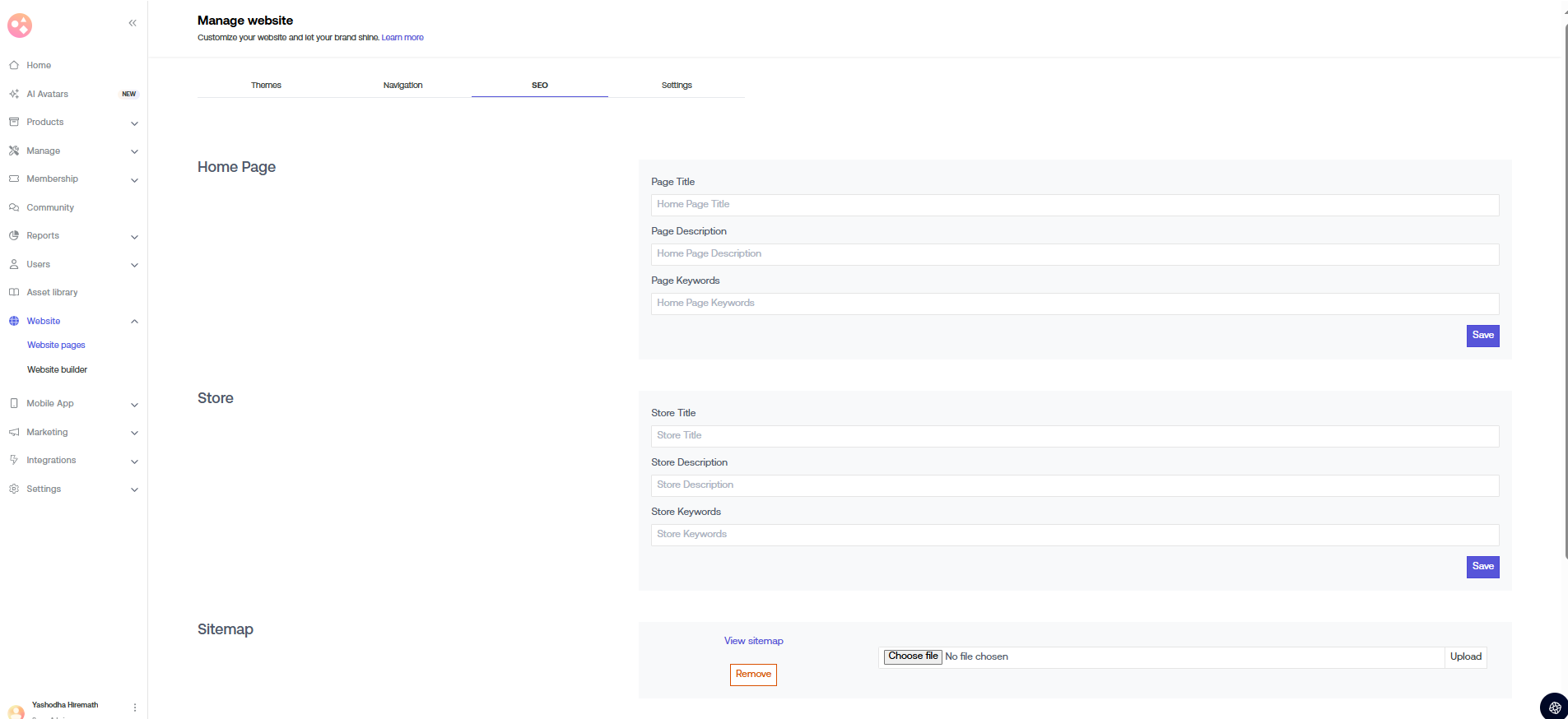
Task: Open the help widget icon bottom right
Action: pyautogui.click(x=1554, y=707)
